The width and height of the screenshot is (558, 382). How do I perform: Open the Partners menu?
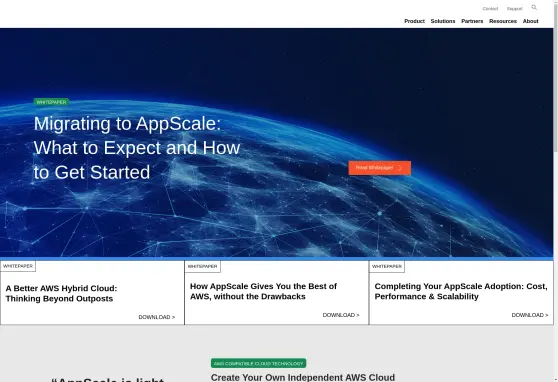point(472,21)
